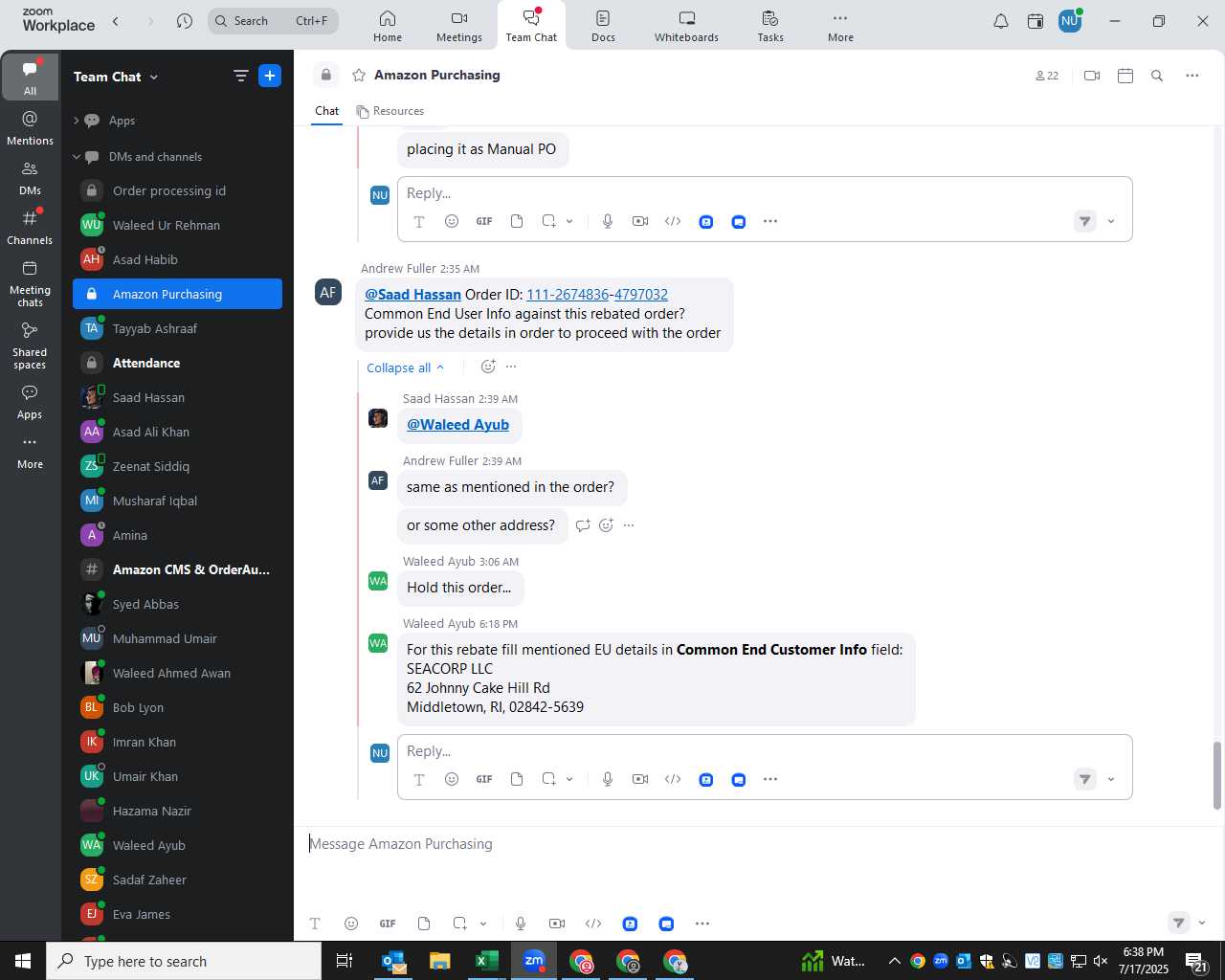Click the Search box

click(x=273, y=21)
